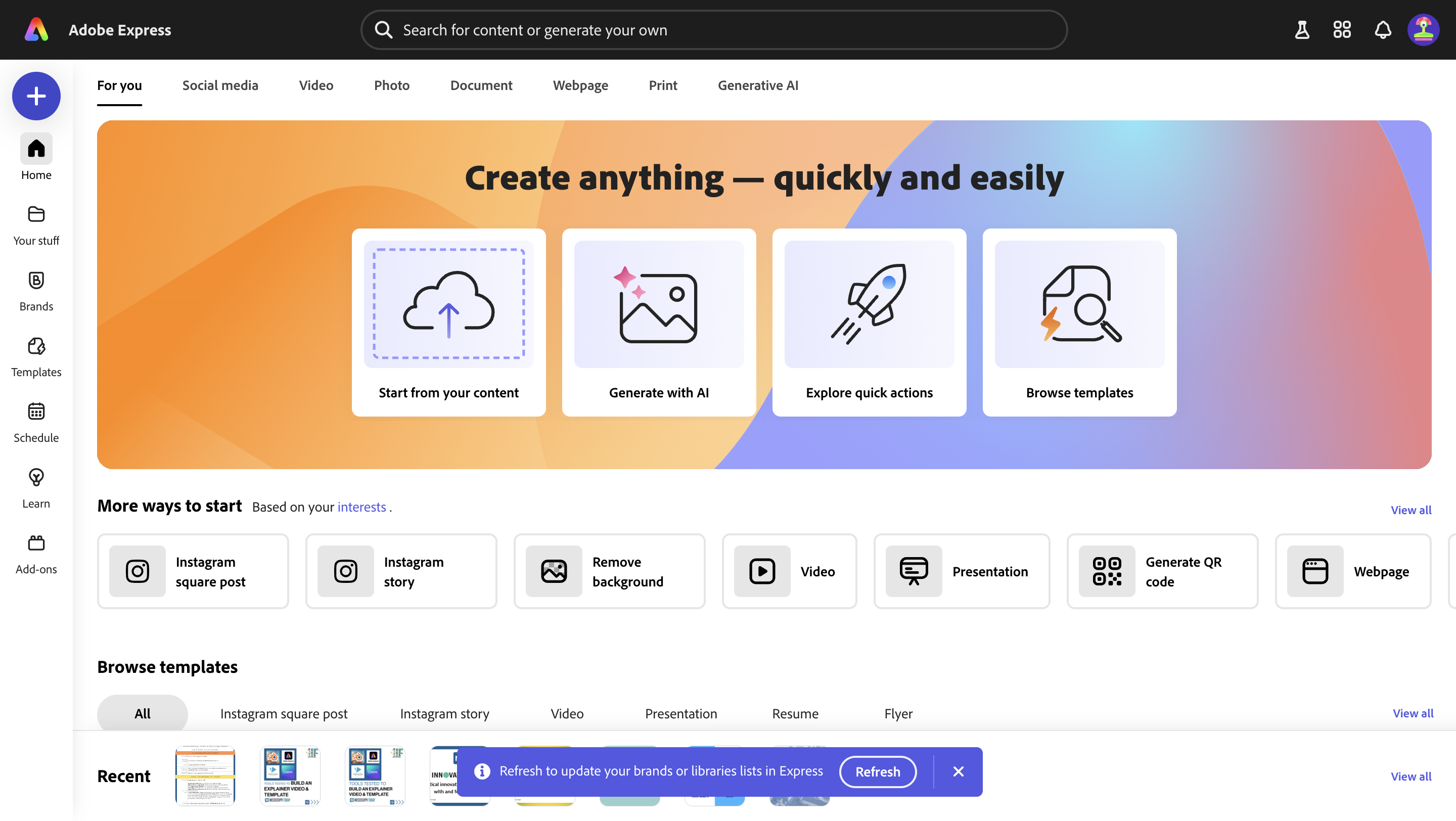The image size is (1456, 821).
Task: Open Your stuff in sidebar
Action: coord(36,225)
